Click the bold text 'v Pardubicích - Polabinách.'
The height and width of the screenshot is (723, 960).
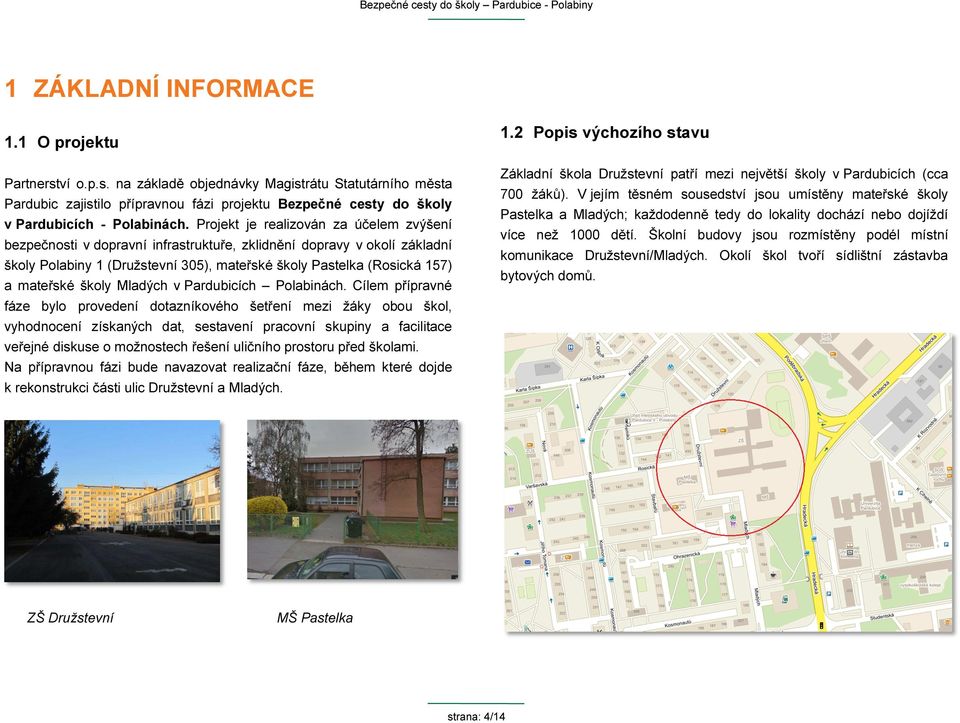97,225
